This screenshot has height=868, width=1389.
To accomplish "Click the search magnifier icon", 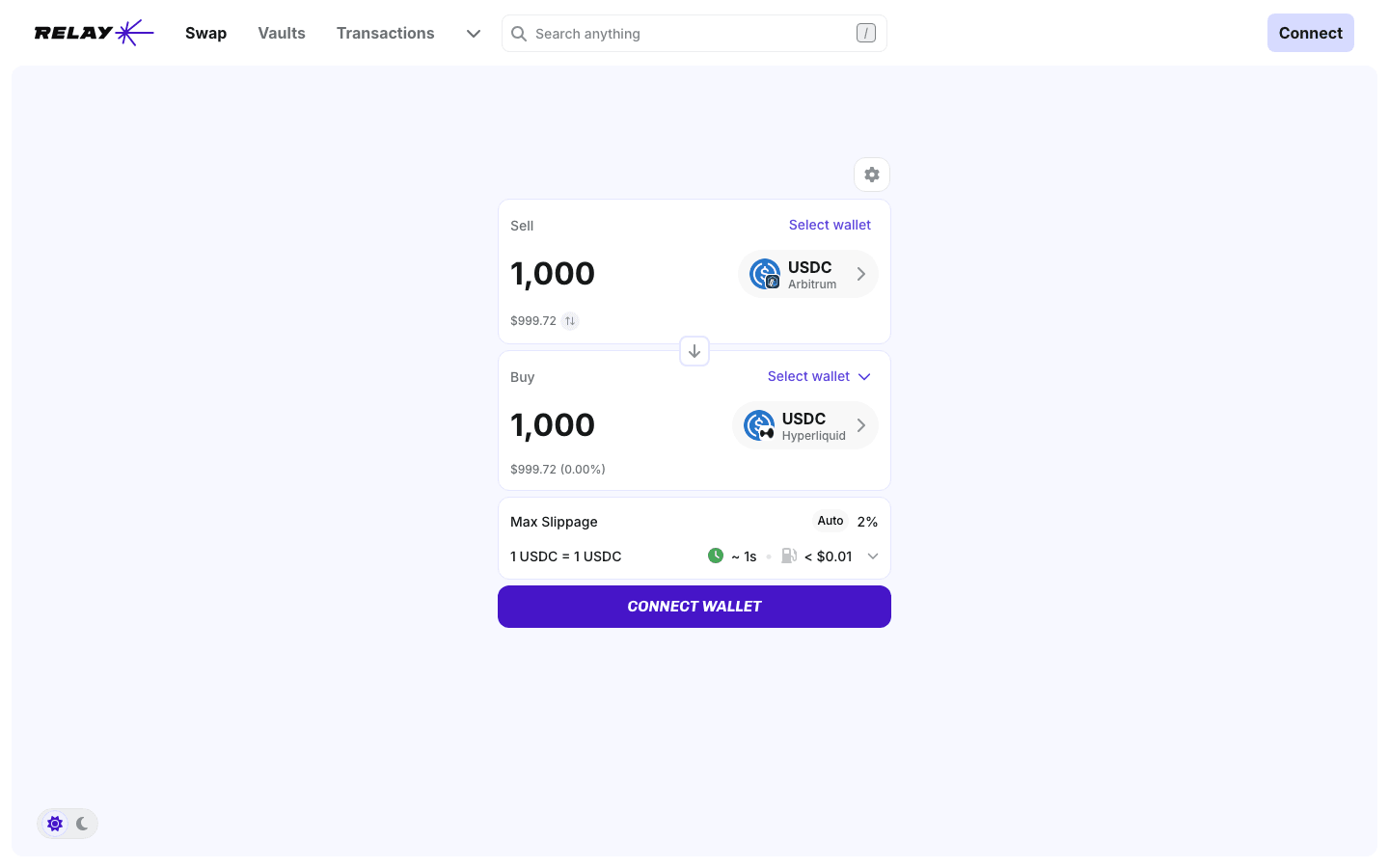I will coord(519,34).
